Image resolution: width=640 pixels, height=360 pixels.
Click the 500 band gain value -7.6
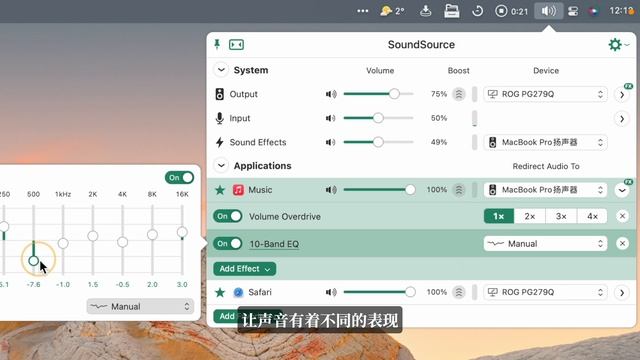33,284
